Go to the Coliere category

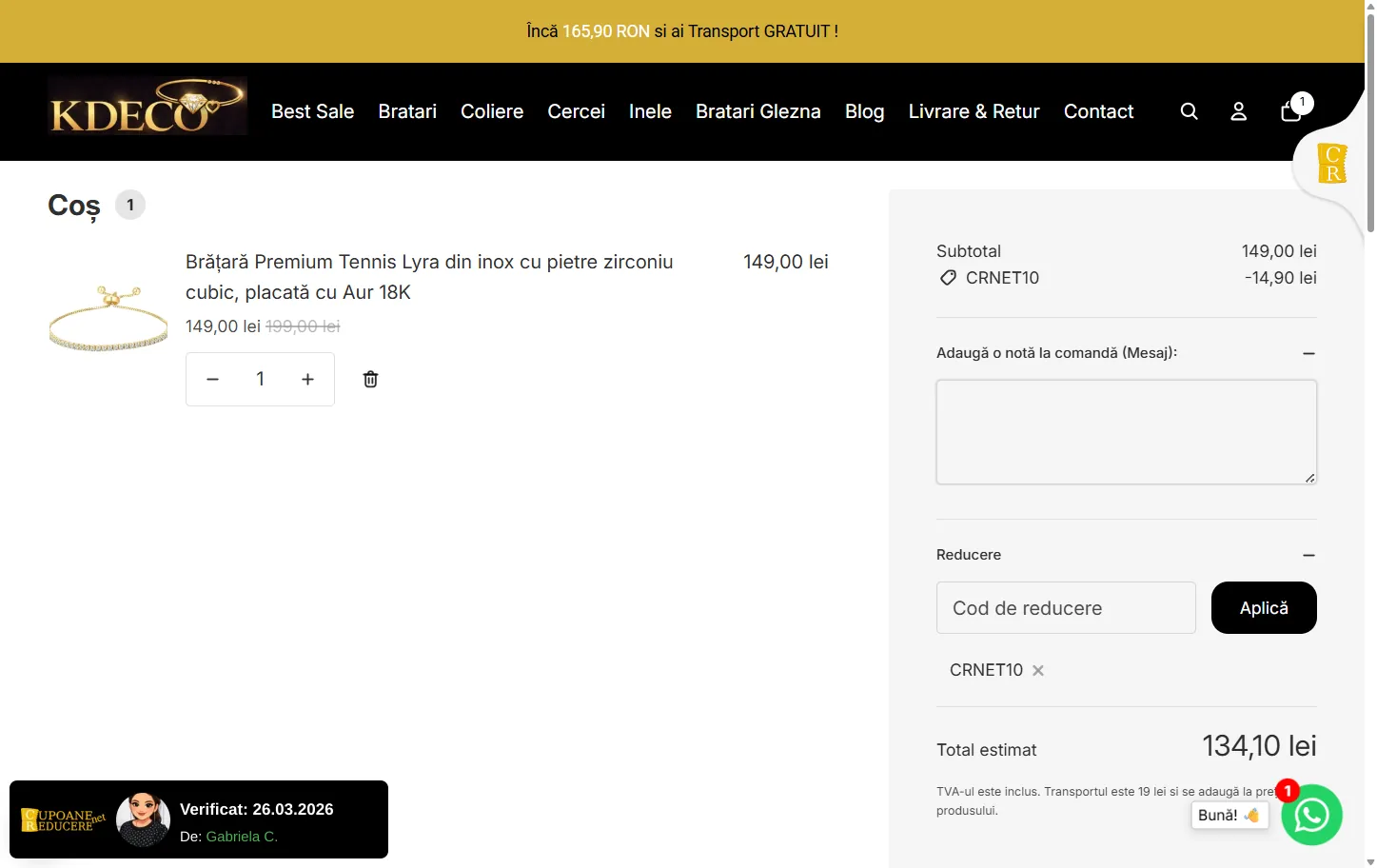[492, 111]
